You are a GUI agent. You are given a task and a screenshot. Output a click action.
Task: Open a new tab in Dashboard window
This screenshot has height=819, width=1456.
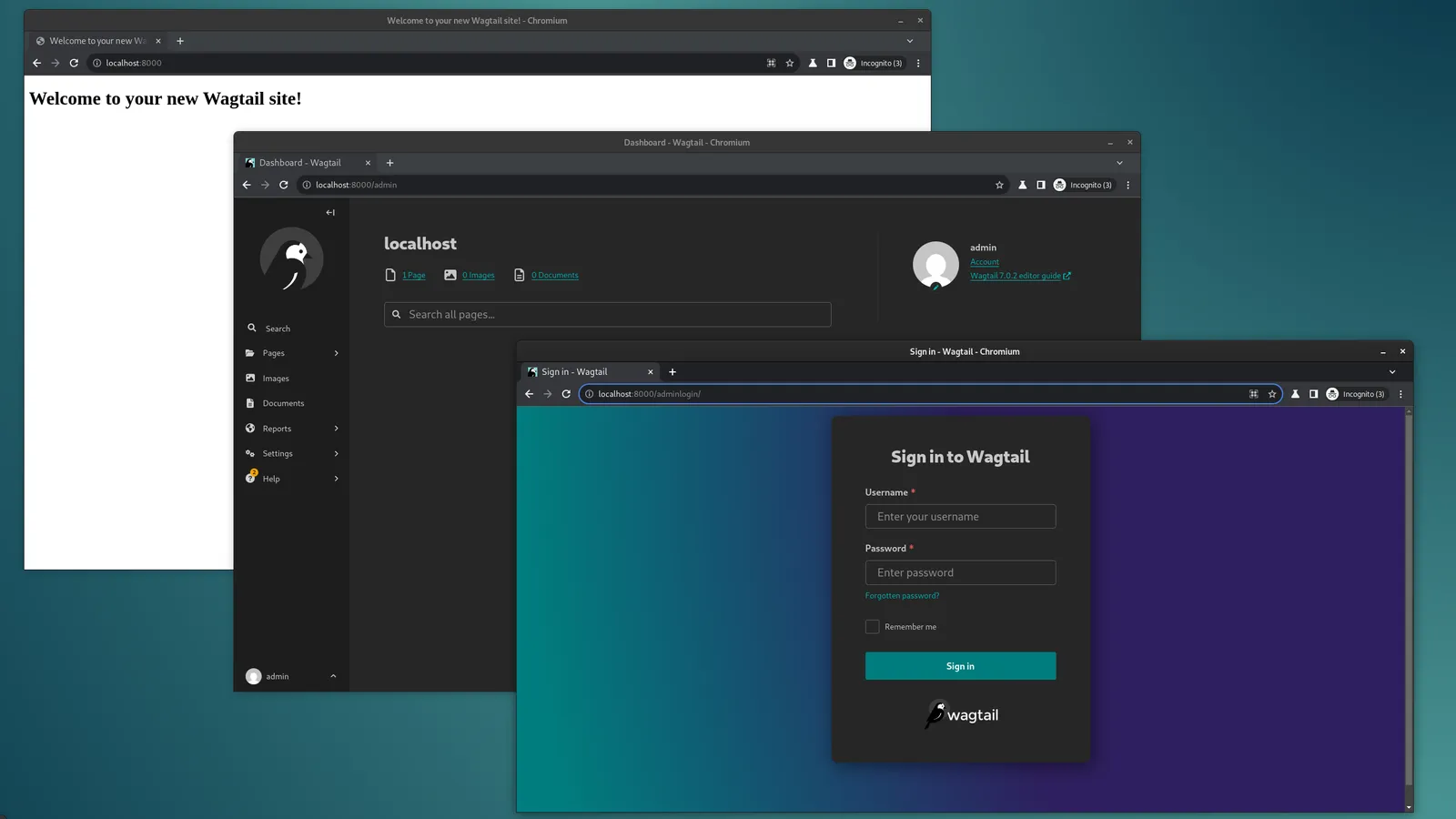point(390,163)
